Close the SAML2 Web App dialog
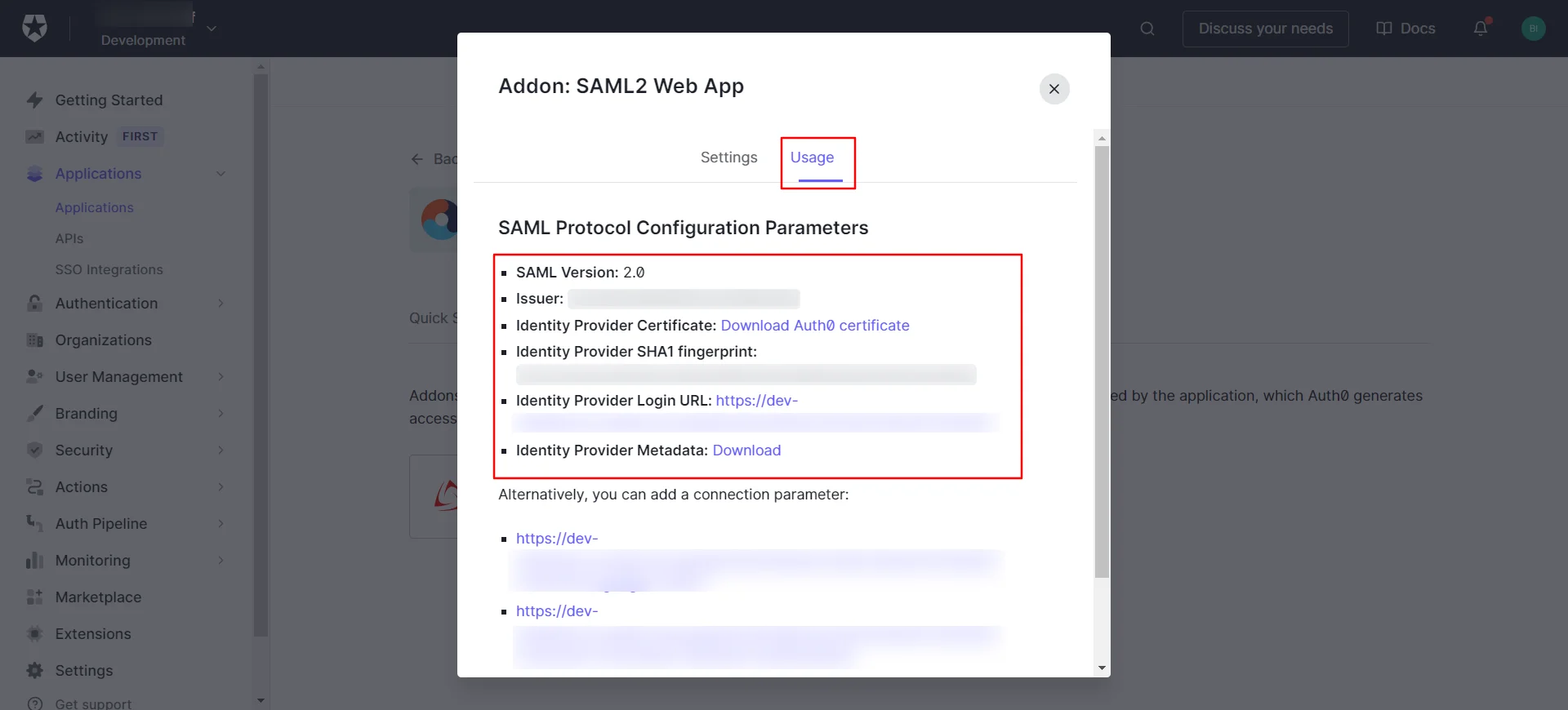The height and width of the screenshot is (710, 1568). (x=1054, y=89)
